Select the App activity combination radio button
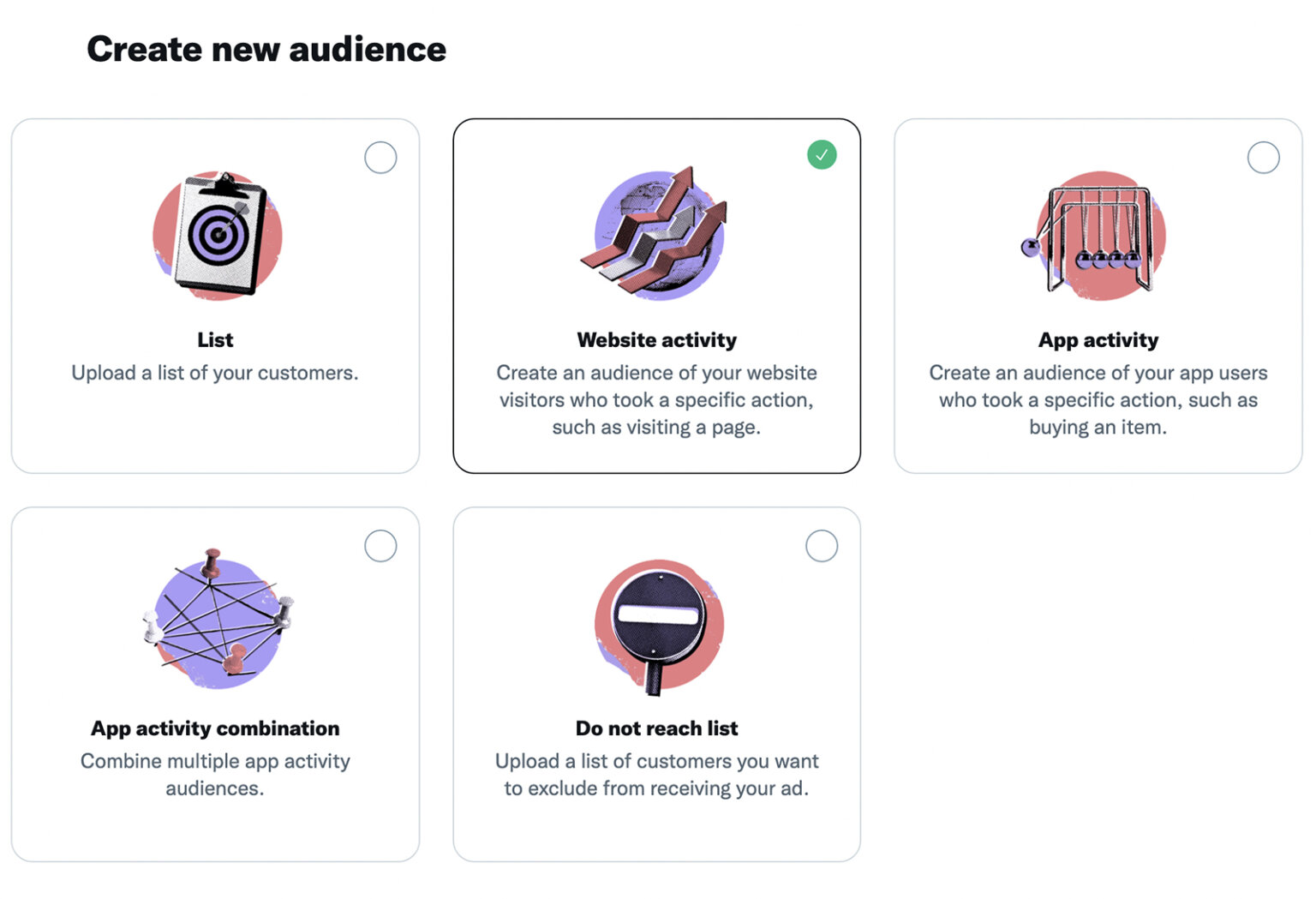Image resolution: width=1316 pixels, height=899 pixels. click(x=380, y=545)
